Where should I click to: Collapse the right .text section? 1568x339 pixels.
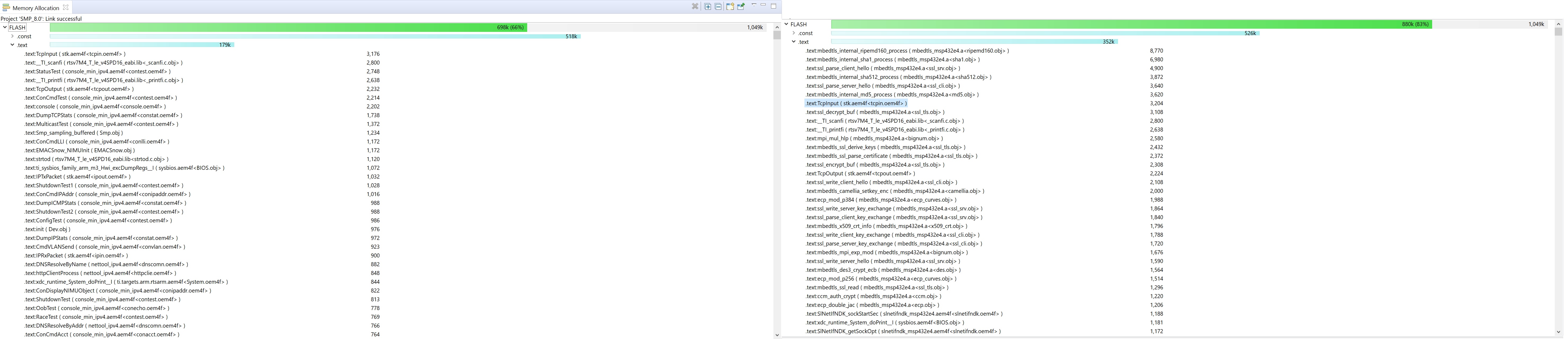(794, 41)
